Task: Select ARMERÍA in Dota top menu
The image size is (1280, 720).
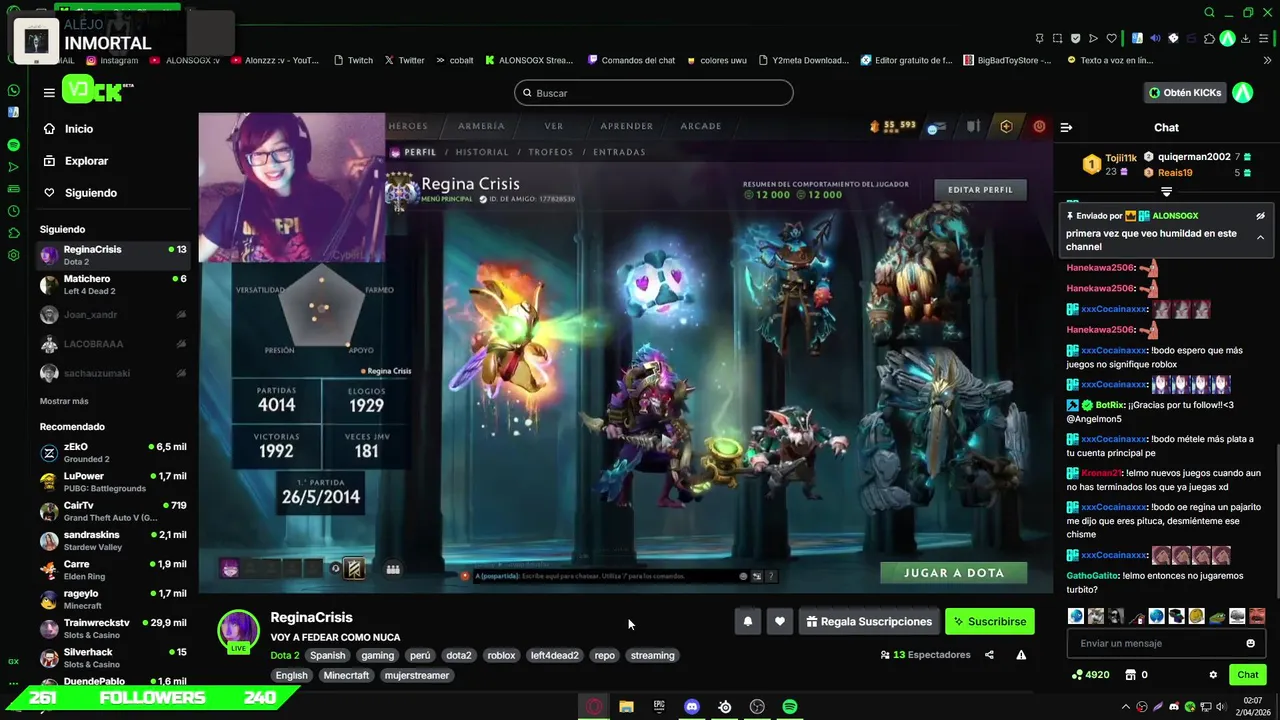Action: (481, 126)
